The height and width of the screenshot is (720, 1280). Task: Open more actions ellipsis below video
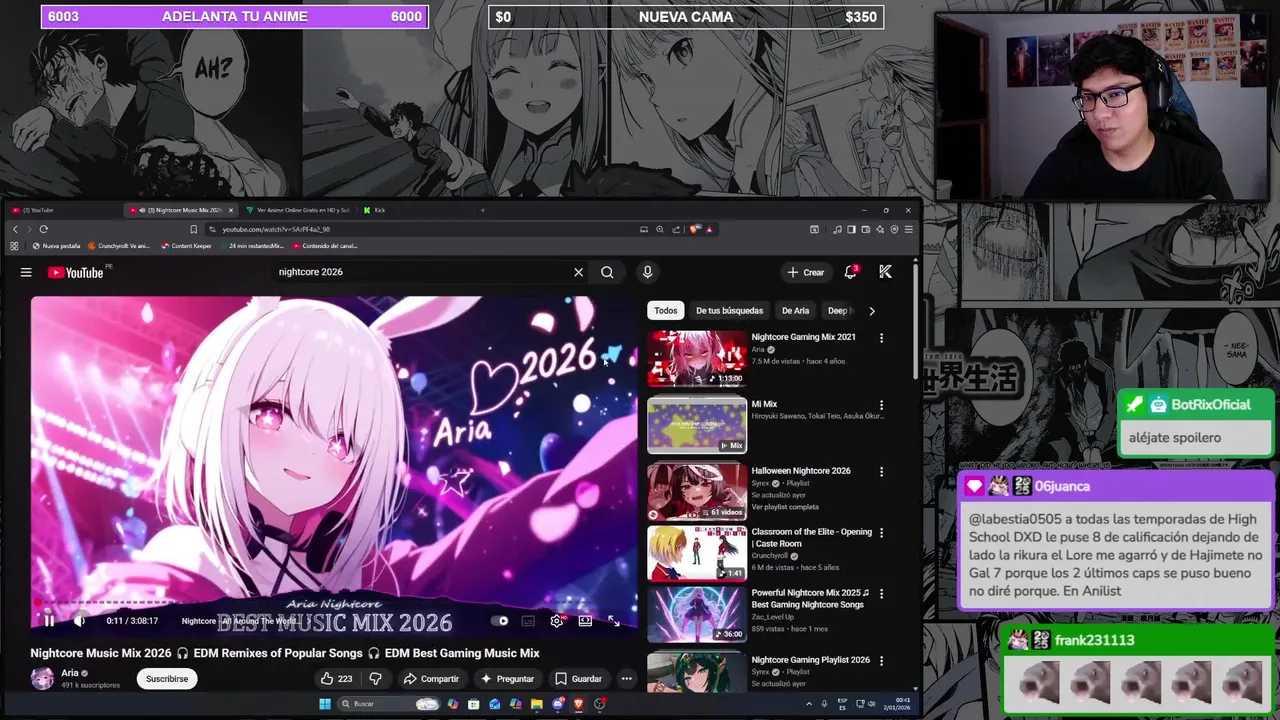tap(626, 679)
